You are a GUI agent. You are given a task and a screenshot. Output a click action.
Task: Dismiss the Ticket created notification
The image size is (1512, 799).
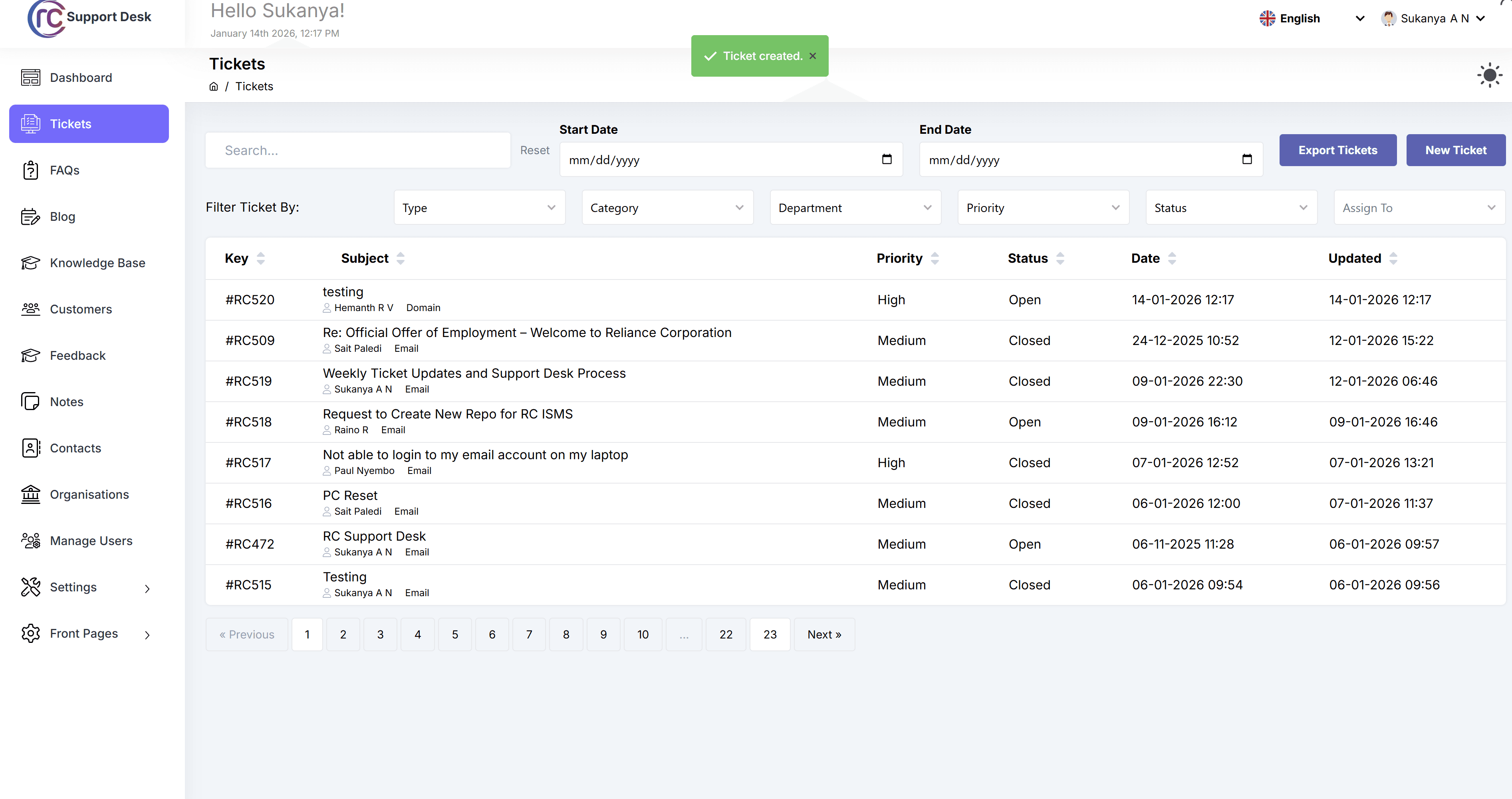coord(812,56)
